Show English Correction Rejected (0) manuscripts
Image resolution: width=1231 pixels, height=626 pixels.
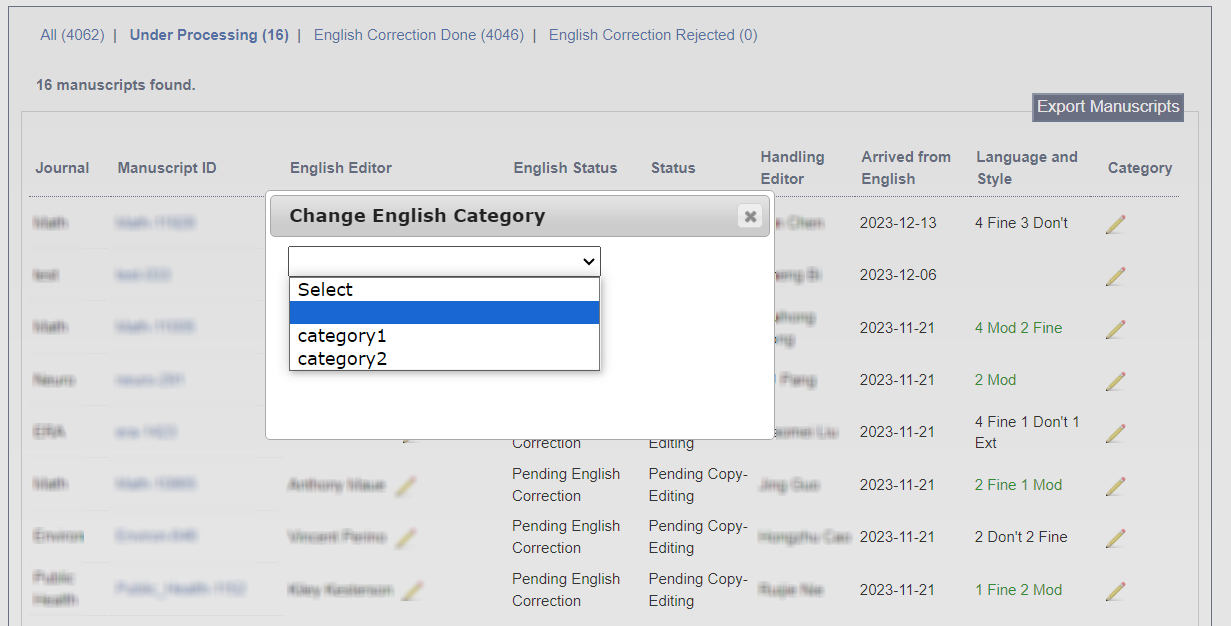click(653, 35)
